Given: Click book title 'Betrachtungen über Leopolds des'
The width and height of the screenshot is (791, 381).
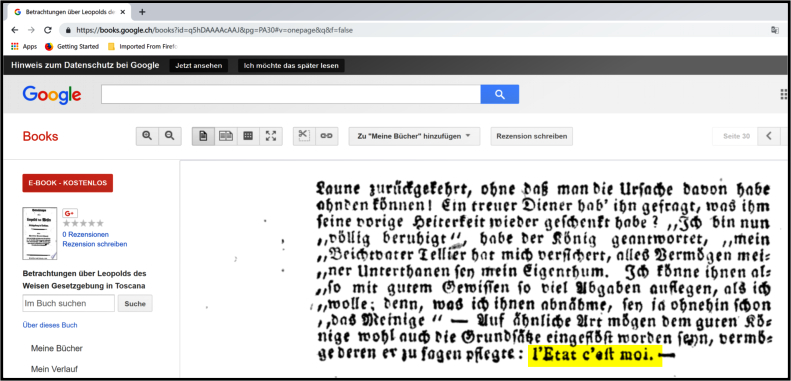Looking at the screenshot, I should [x=85, y=274].
